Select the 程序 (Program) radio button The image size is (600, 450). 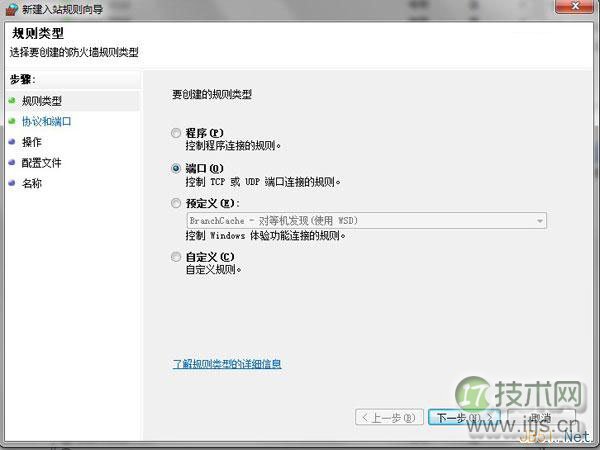177,132
